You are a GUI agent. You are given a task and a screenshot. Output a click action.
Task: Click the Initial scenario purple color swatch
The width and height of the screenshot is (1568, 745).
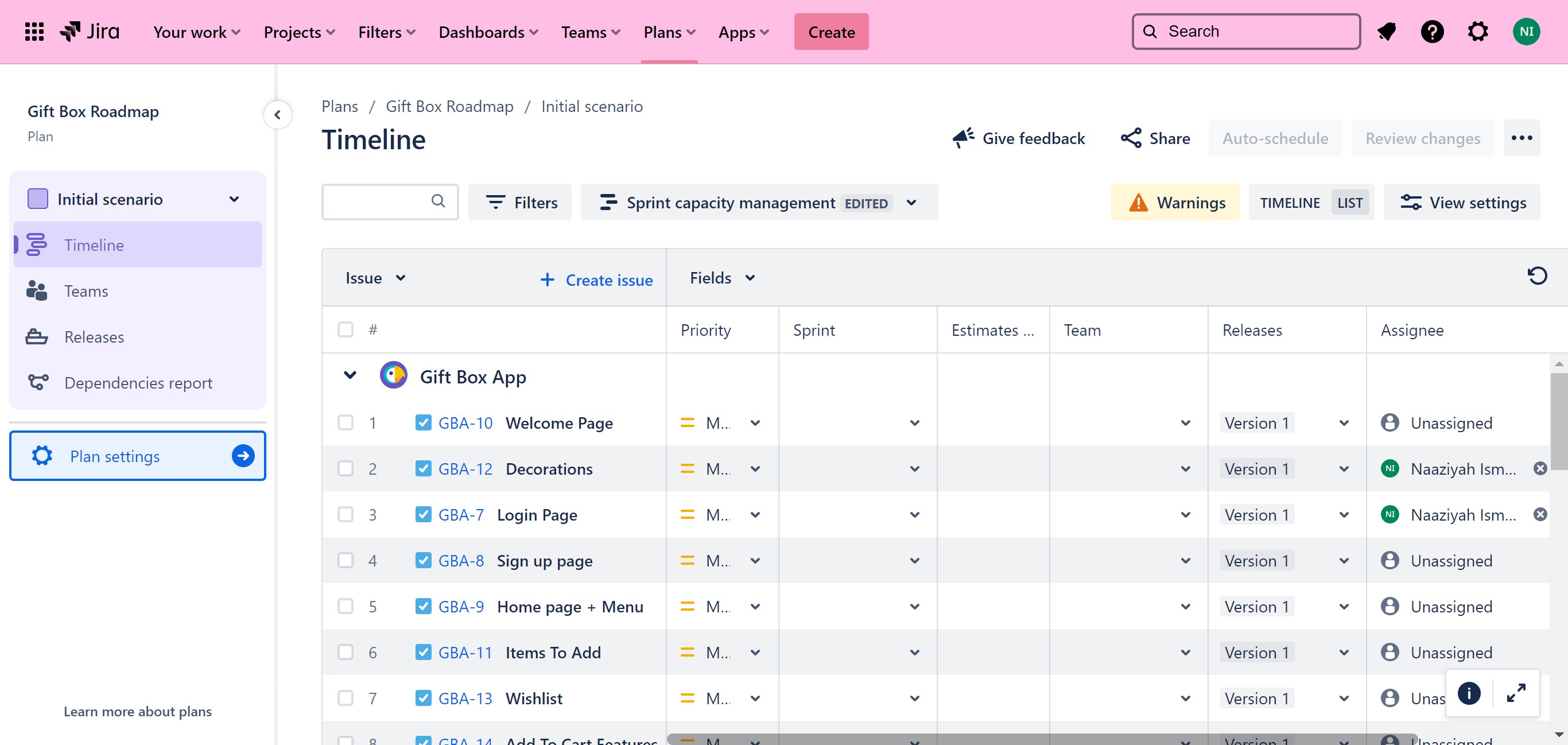pyautogui.click(x=38, y=199)
